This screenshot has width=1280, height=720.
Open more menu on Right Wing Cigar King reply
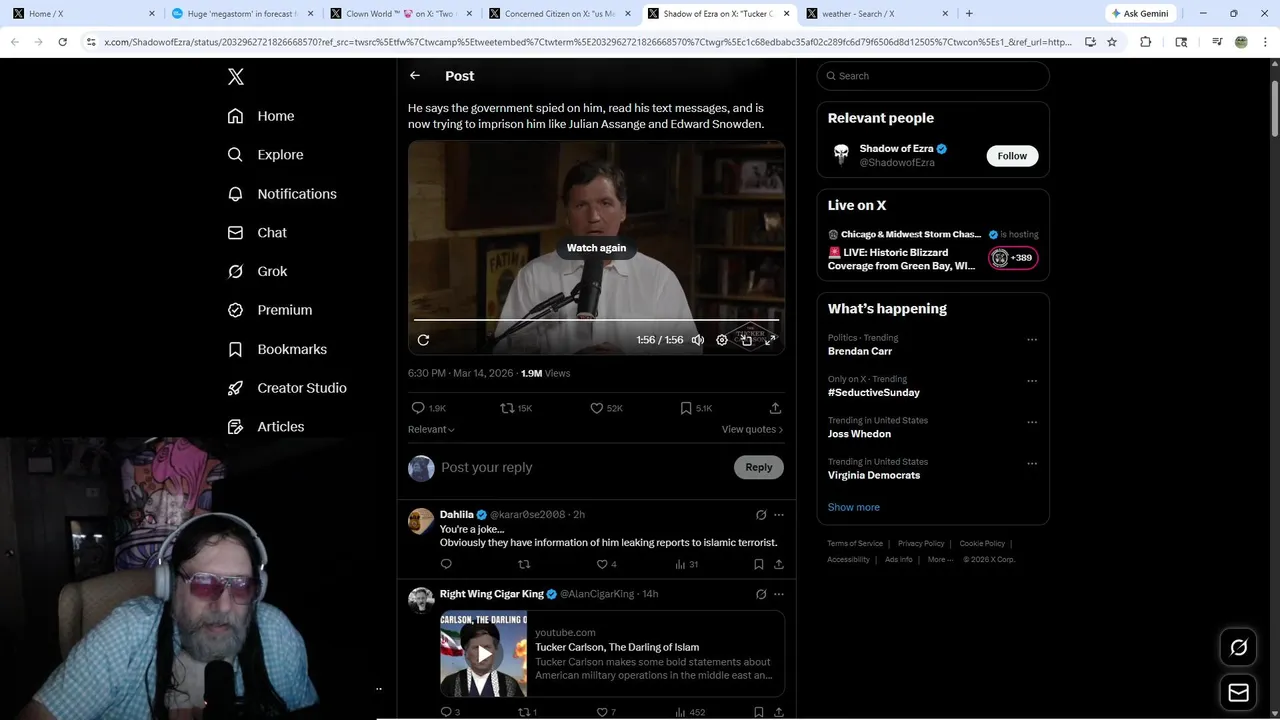(779, 594)
